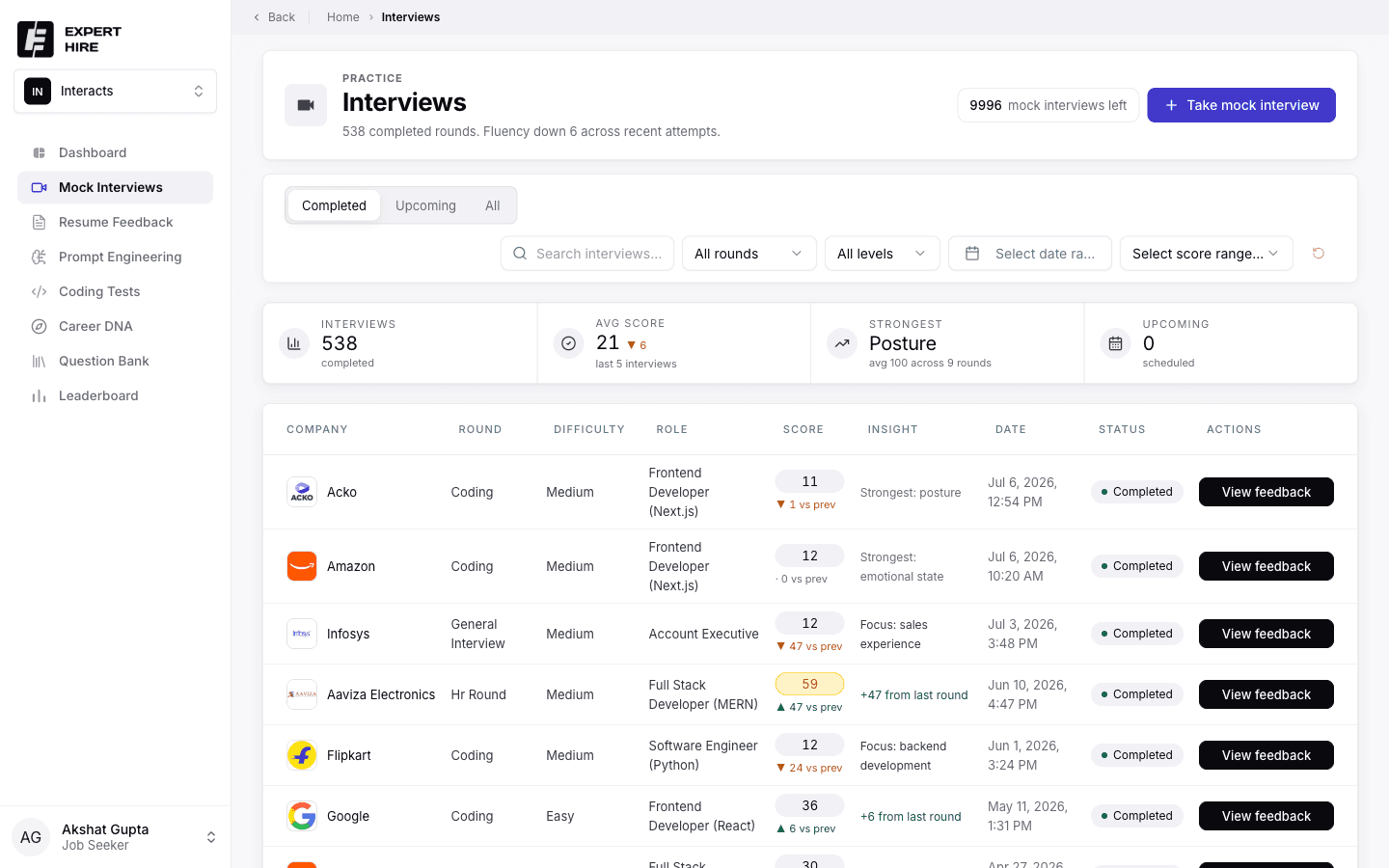
Task: Go to Mock Interviews in the sidebar
Action: [115, 187]
